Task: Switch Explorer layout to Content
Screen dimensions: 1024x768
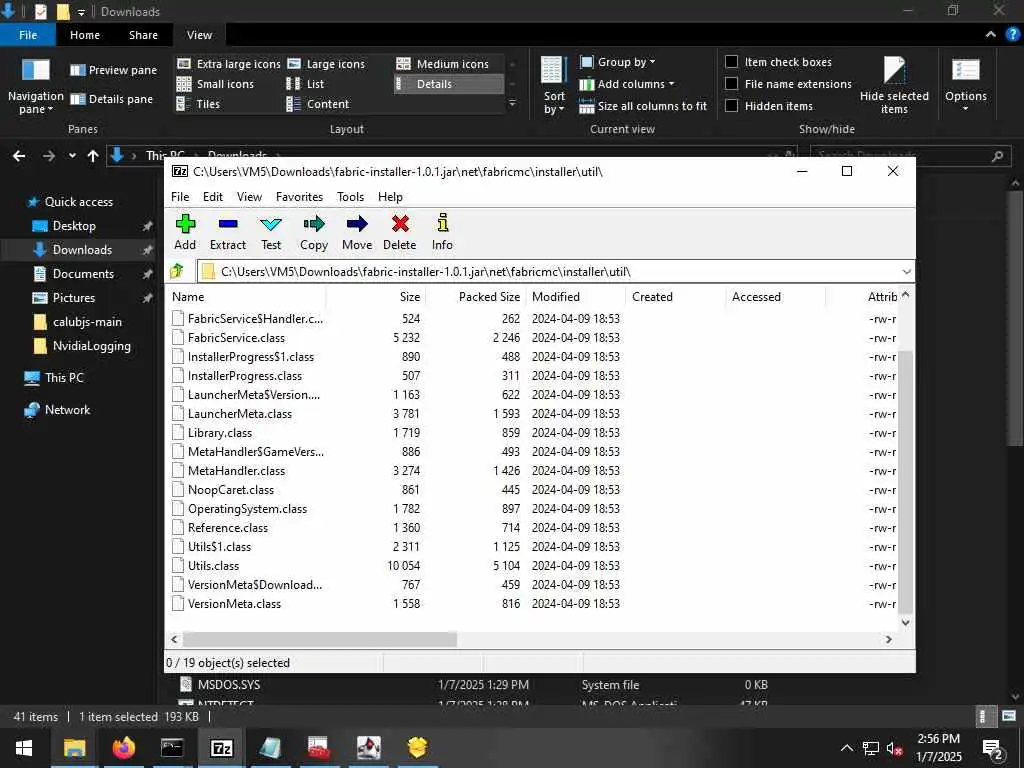Action: pos(318,104)
